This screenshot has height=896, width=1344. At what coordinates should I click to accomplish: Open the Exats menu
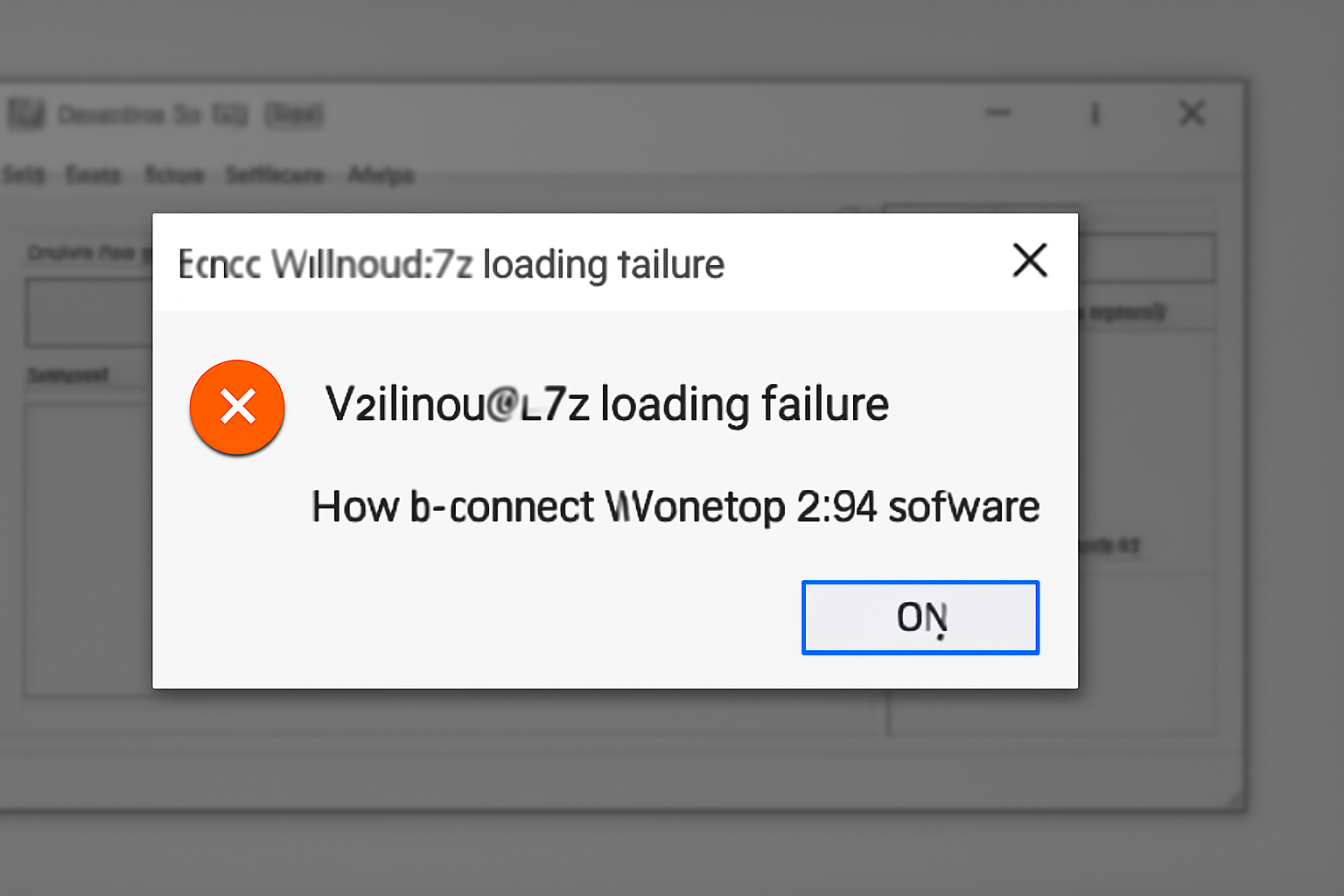pos(93,174)
